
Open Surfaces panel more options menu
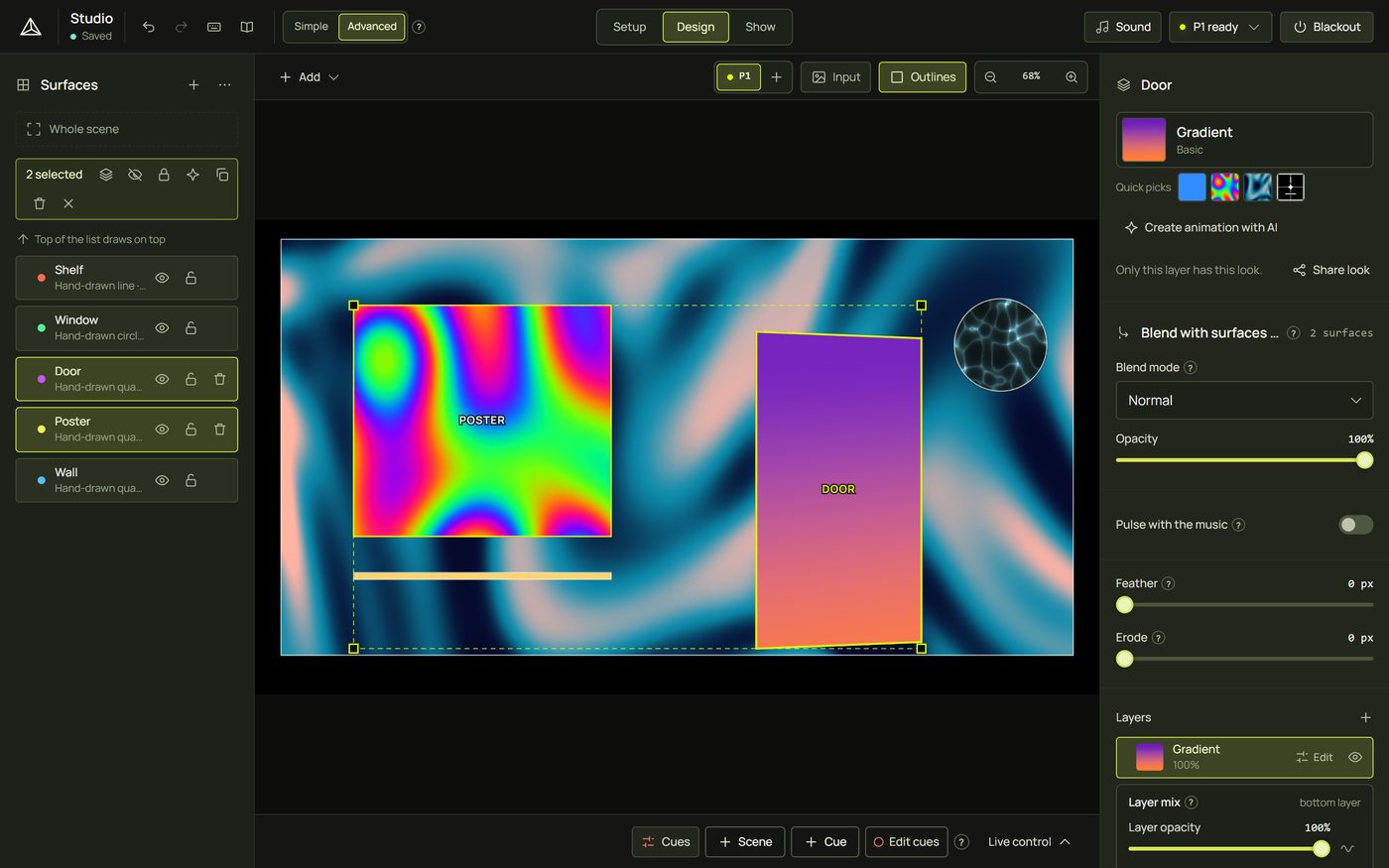(225, 85)
